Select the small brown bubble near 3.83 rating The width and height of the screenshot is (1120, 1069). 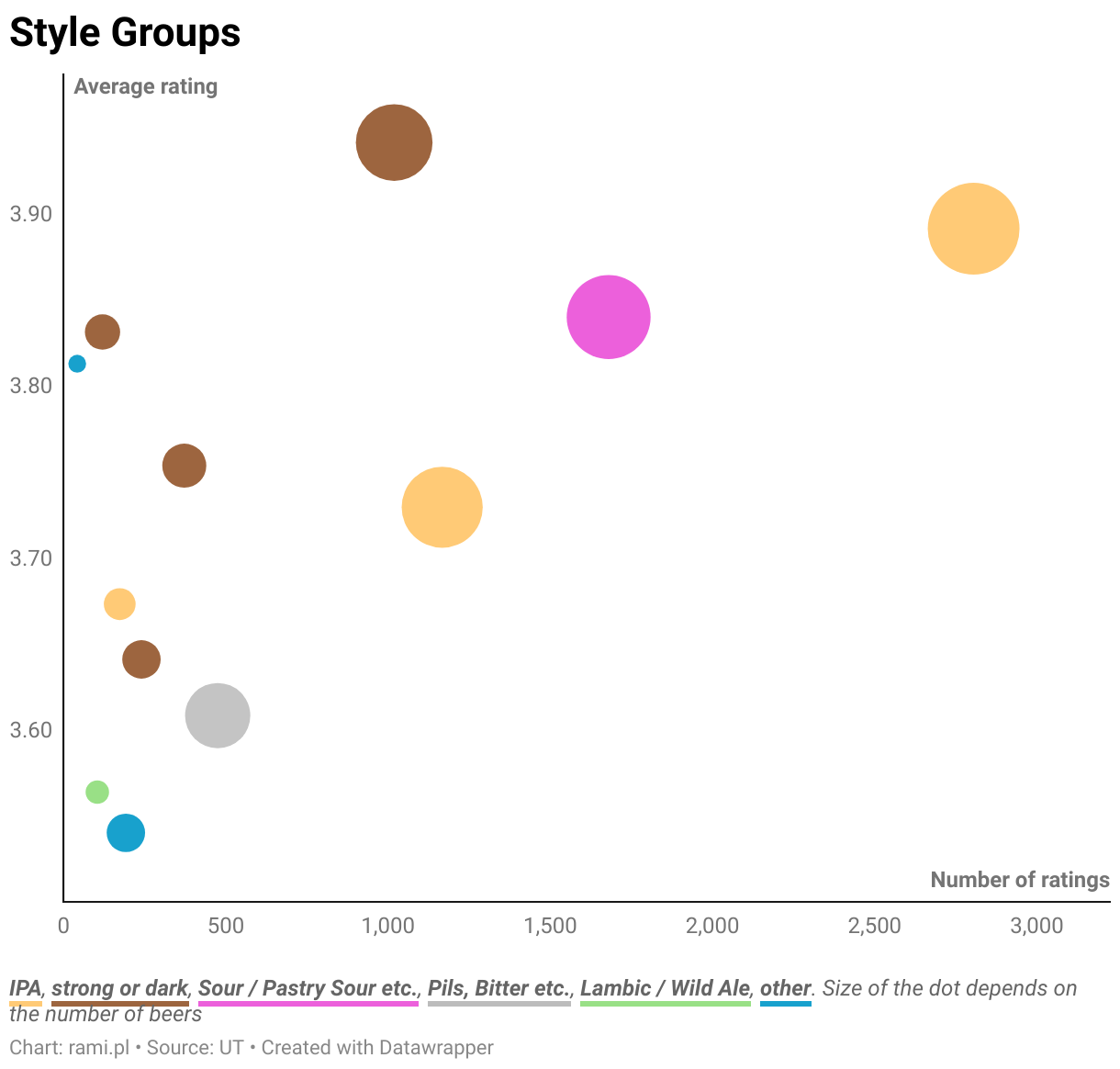pos(102,332)
